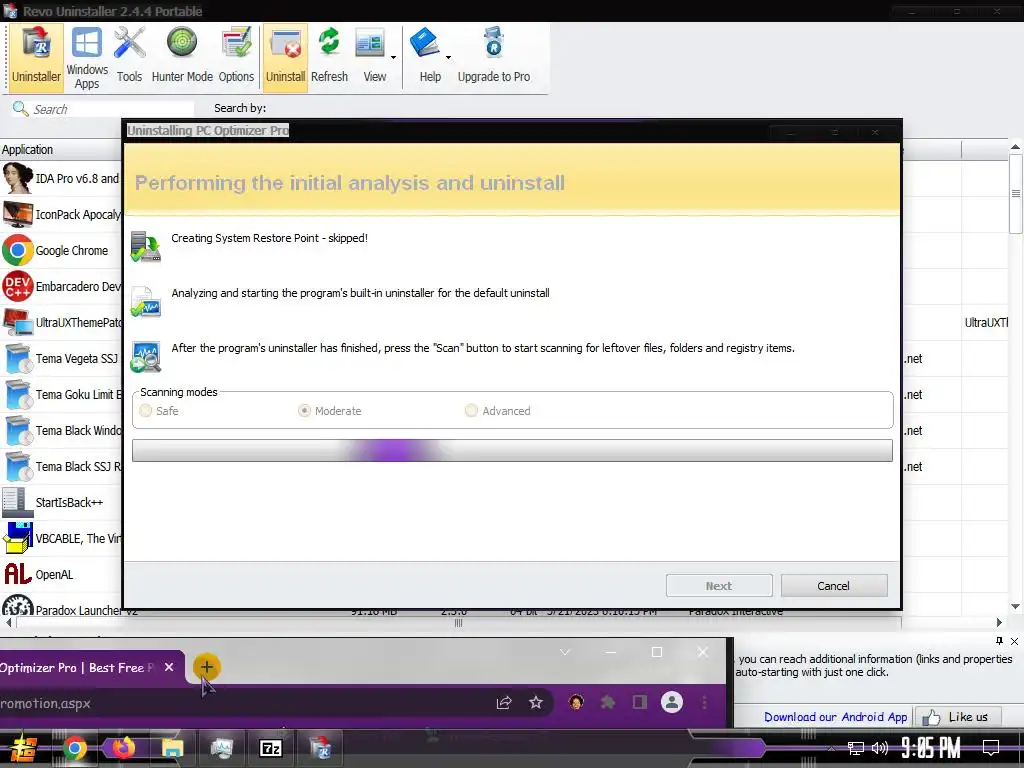Open File Explorer from the taskbar
The width and height of the screenshot is (1024, 768).
pyautogui.click(x=172, y=748)
